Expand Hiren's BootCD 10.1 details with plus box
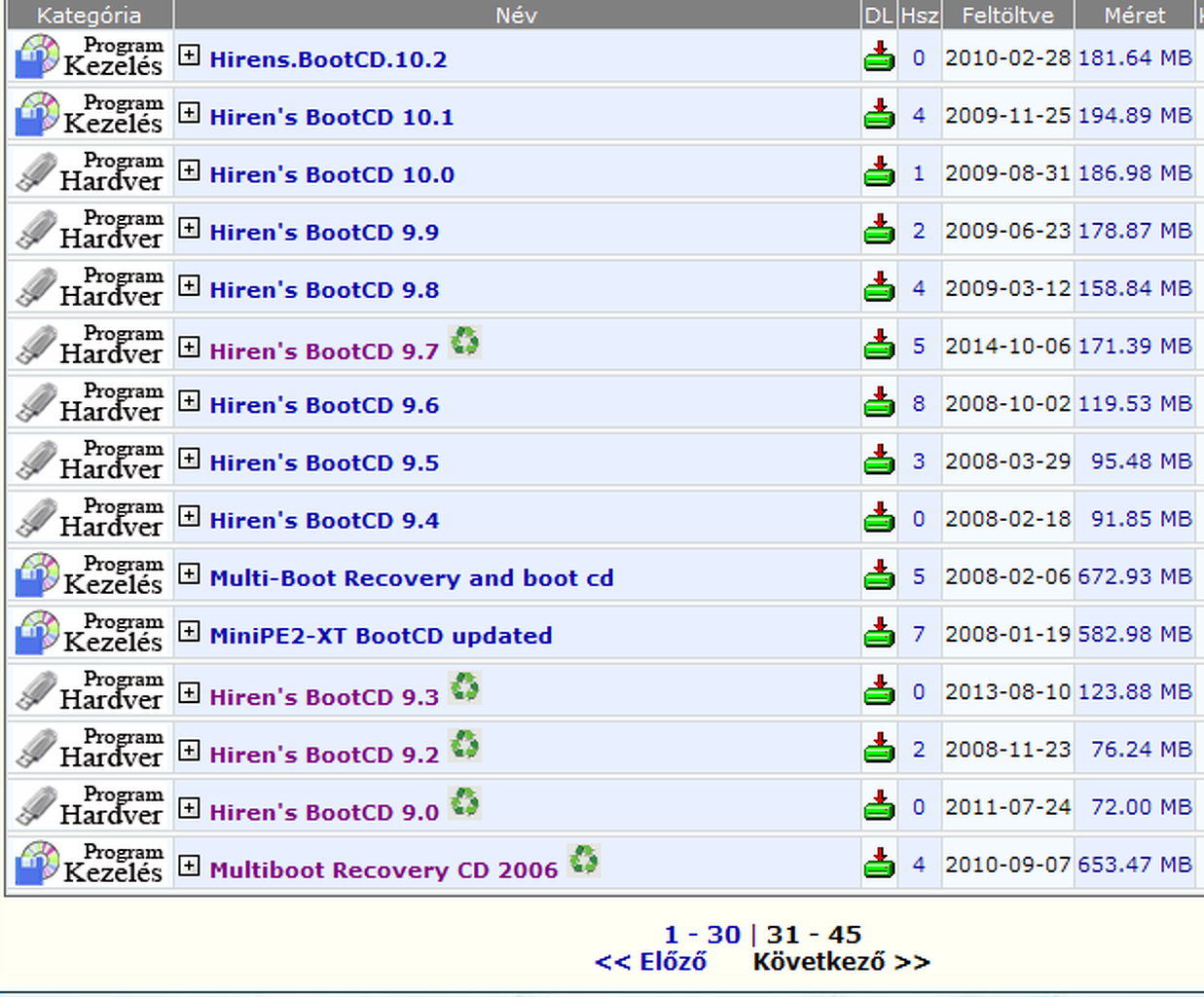 [x=189, y=112]
